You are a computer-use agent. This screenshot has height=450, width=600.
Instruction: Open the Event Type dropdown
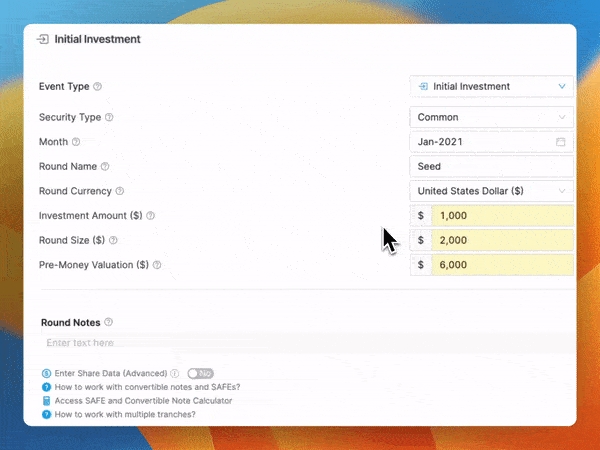[492, 87]
